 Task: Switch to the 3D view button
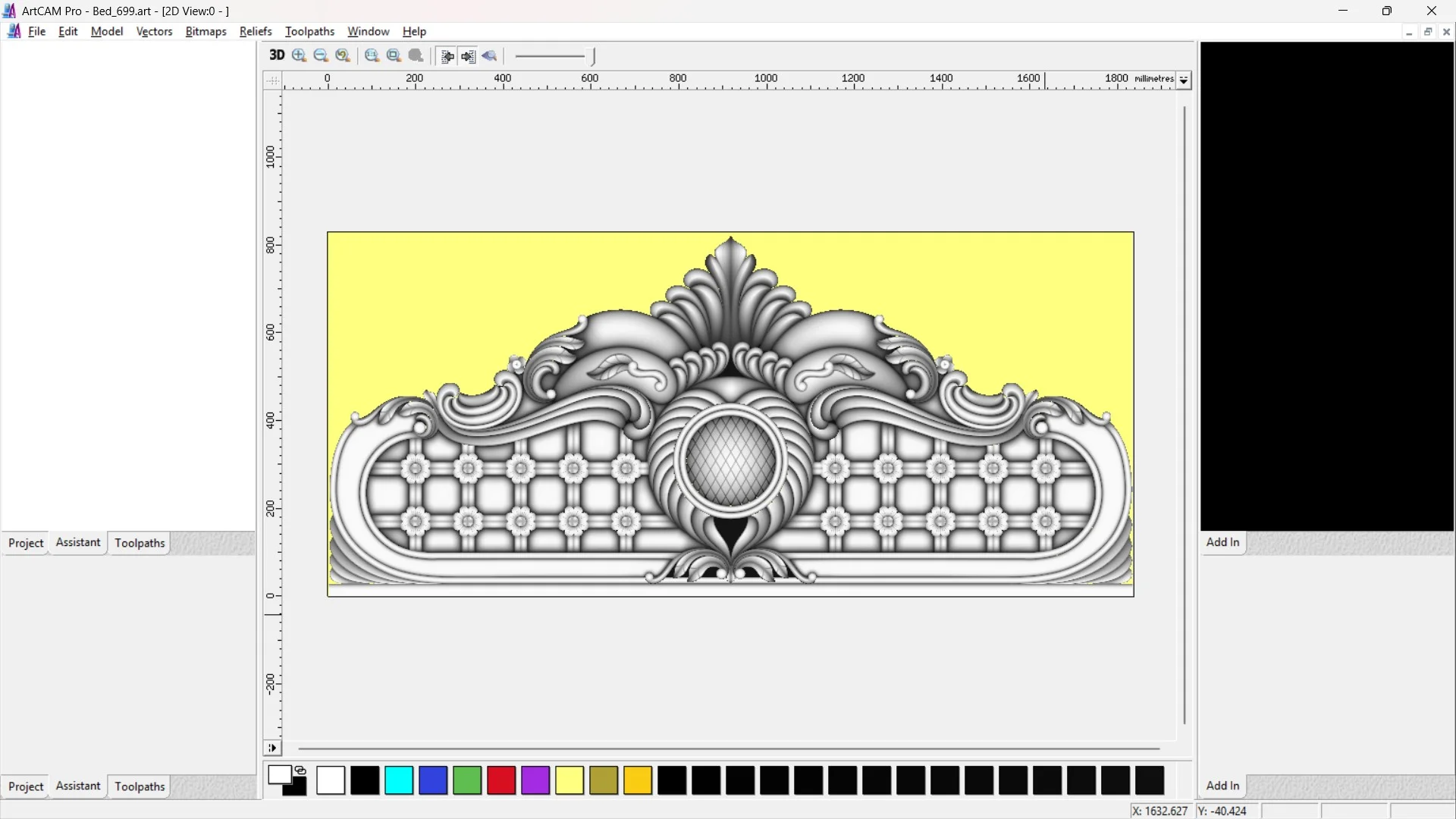(277, 55)
